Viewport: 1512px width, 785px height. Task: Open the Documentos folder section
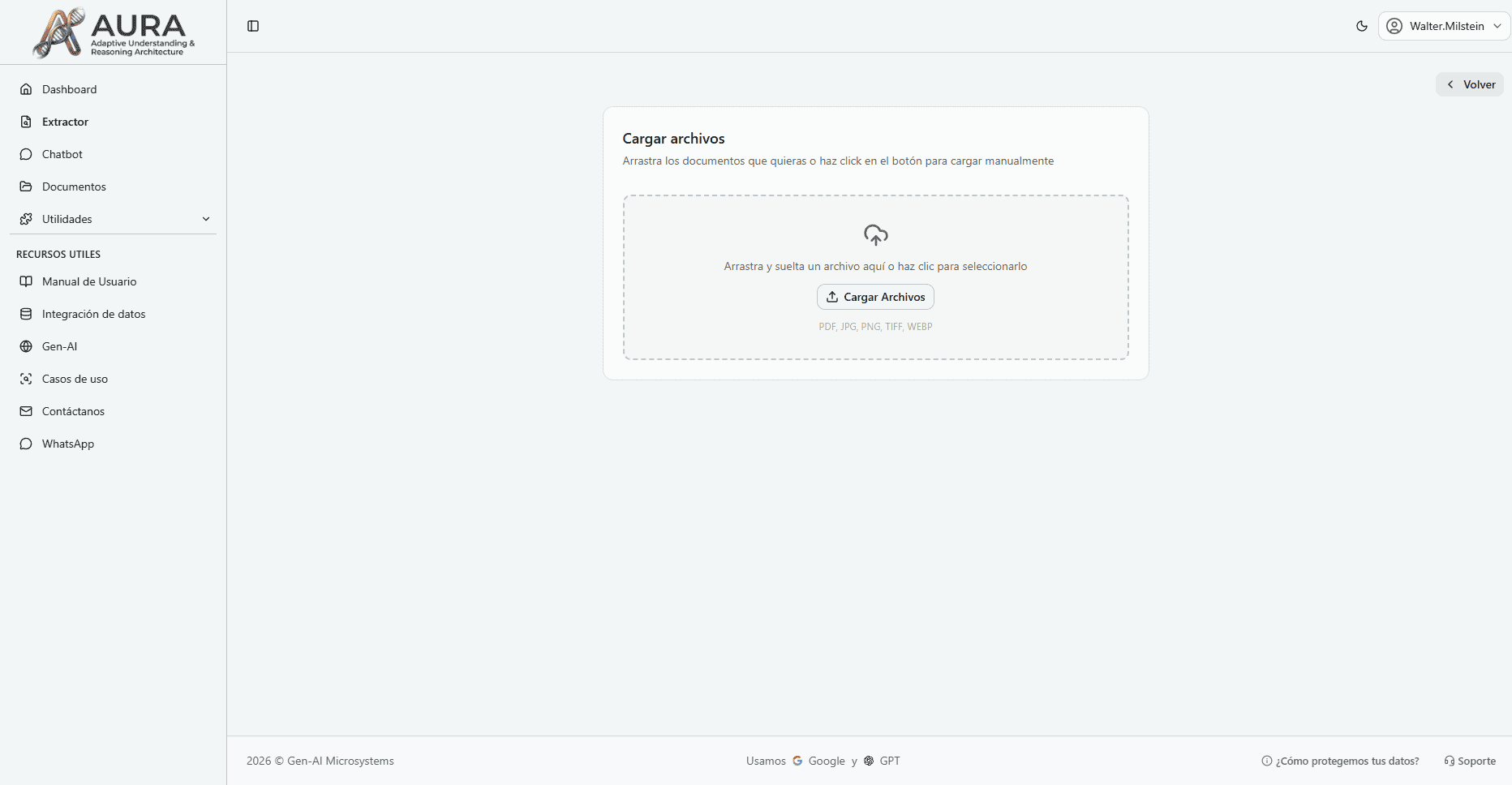(73, 187)
